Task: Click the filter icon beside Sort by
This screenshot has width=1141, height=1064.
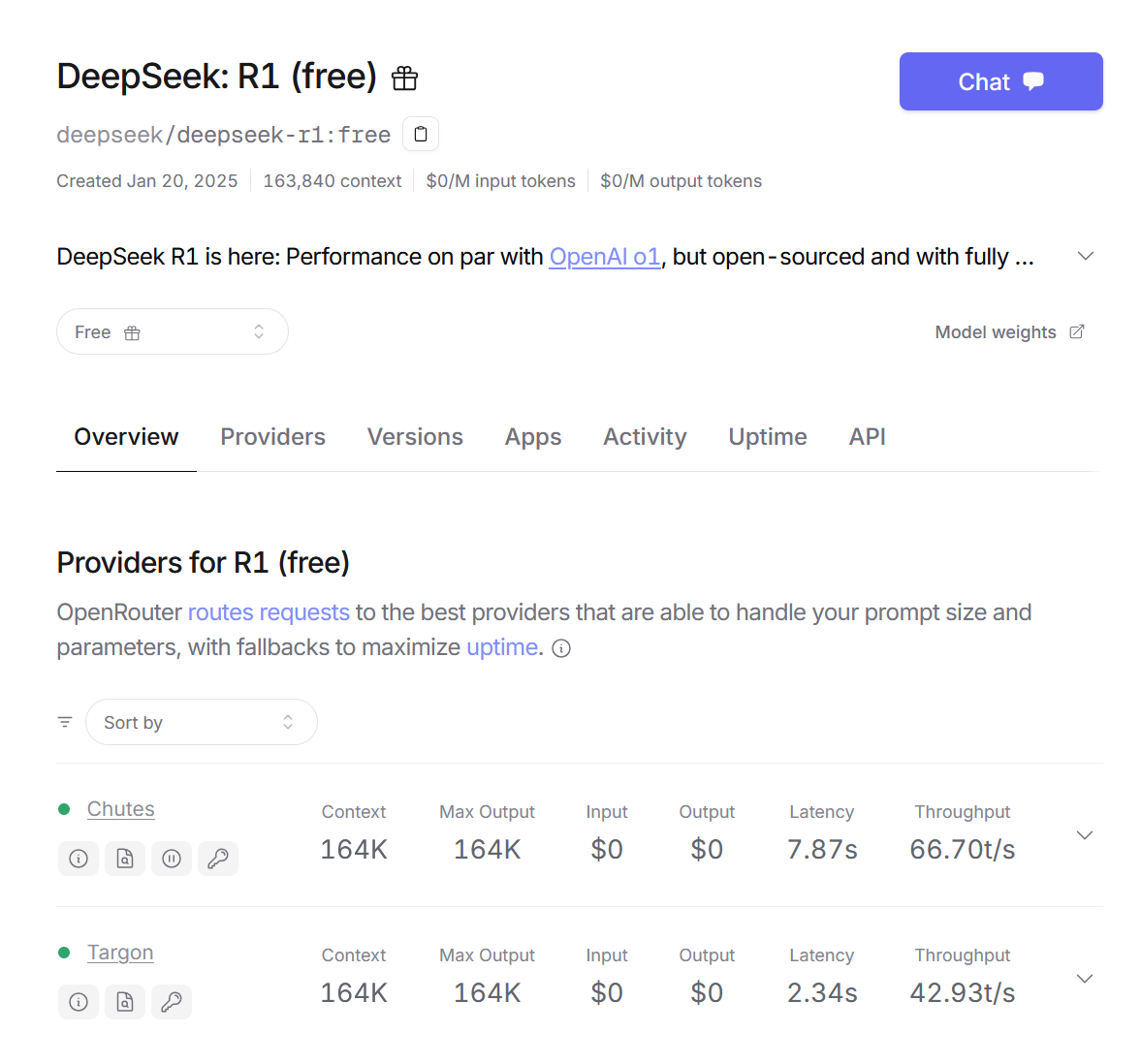Action: tap(65, 722)
